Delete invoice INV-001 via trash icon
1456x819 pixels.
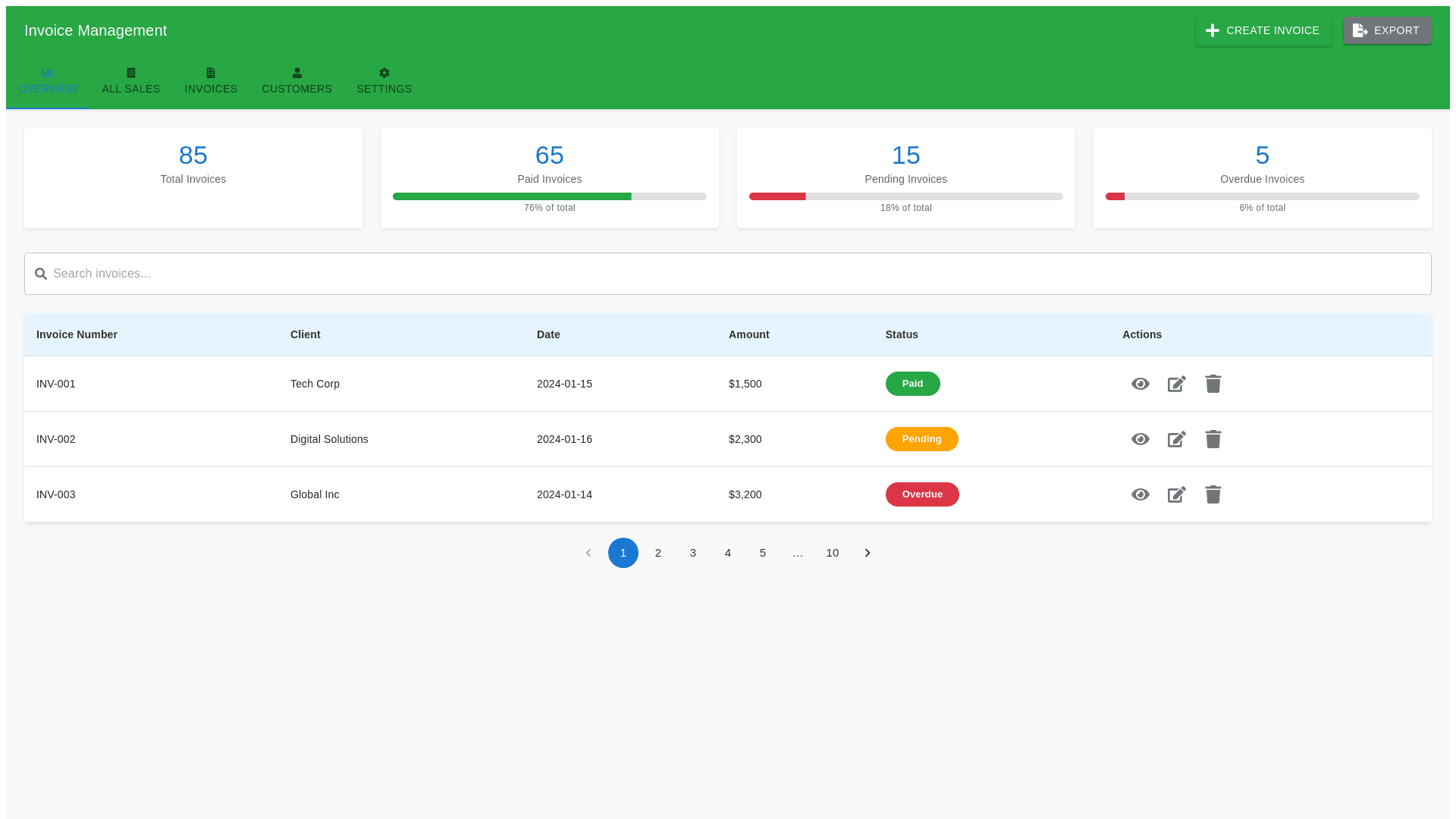coord(1213,384)
